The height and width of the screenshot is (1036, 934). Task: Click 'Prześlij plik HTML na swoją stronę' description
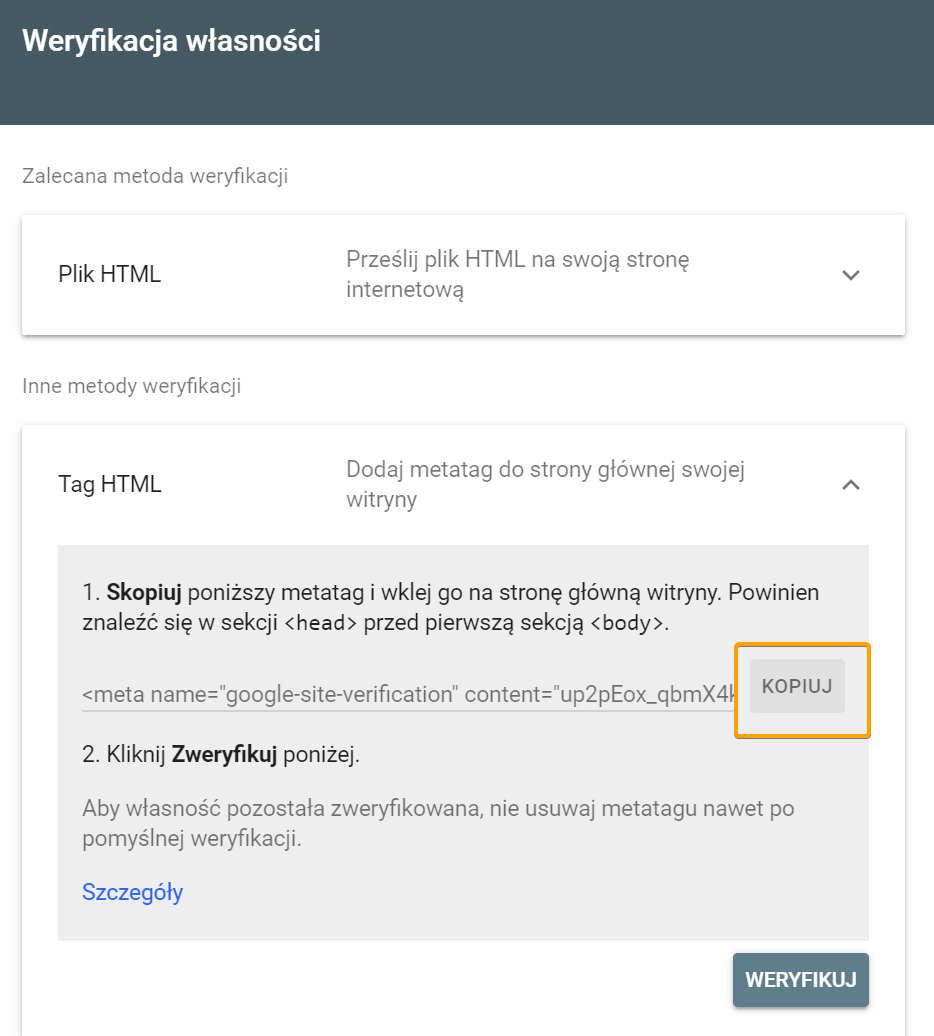tap(517, 274)
